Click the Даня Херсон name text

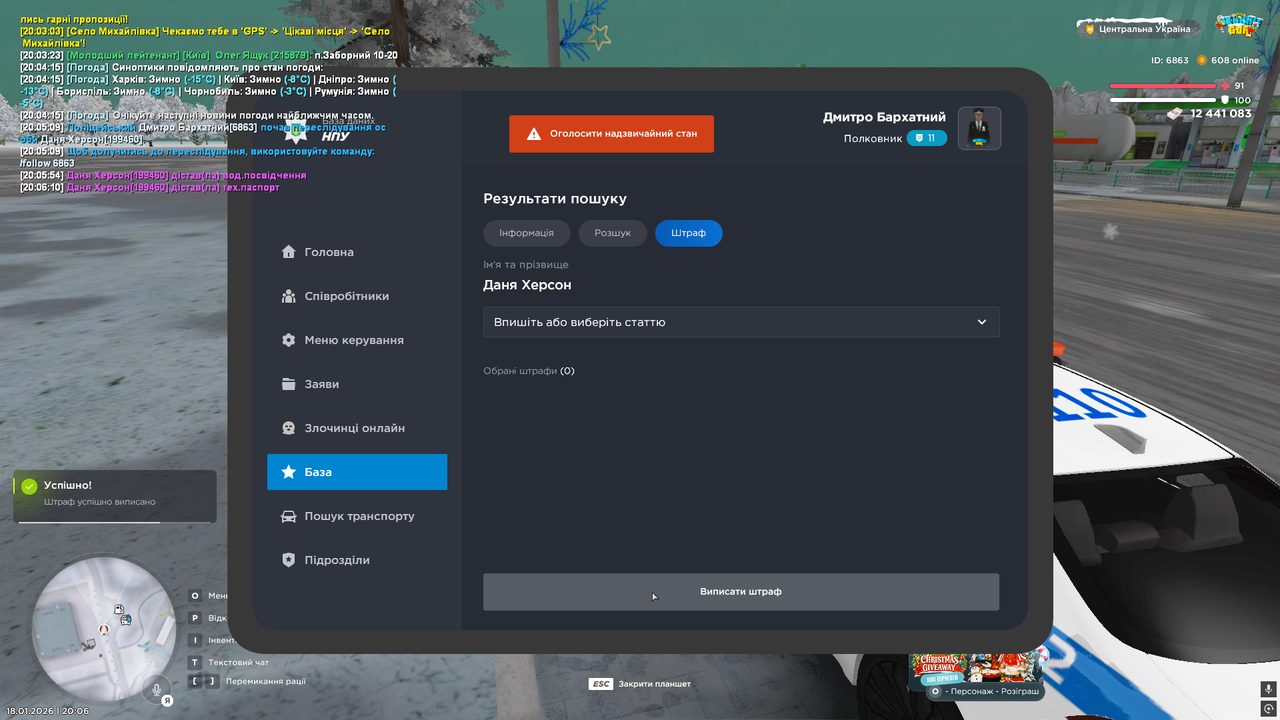click(527, 285)
